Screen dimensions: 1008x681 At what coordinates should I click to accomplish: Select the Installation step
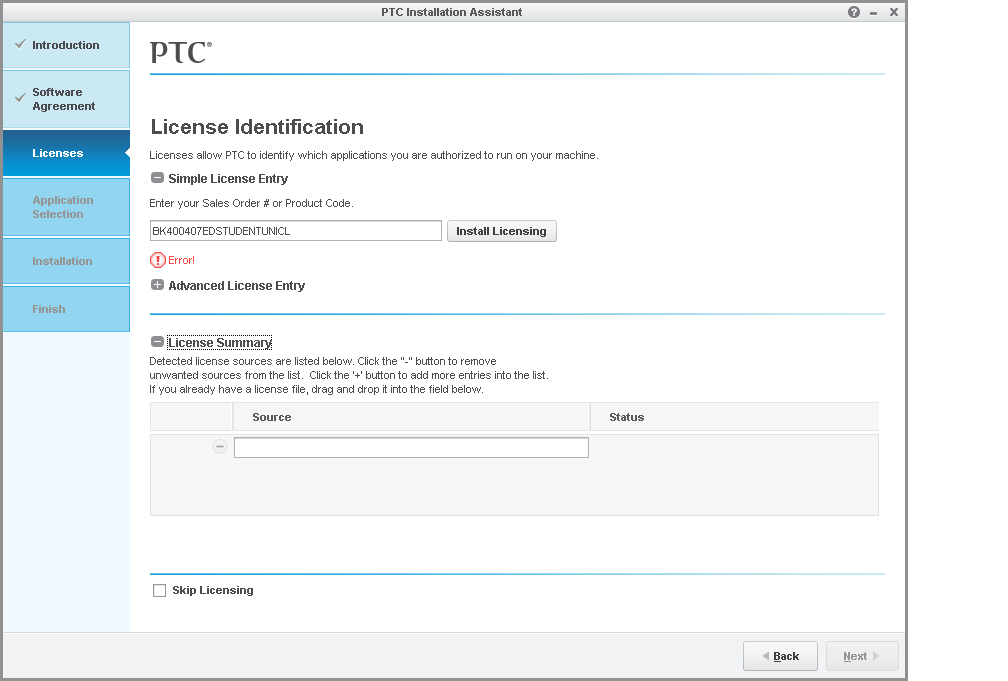pos(66,261)
